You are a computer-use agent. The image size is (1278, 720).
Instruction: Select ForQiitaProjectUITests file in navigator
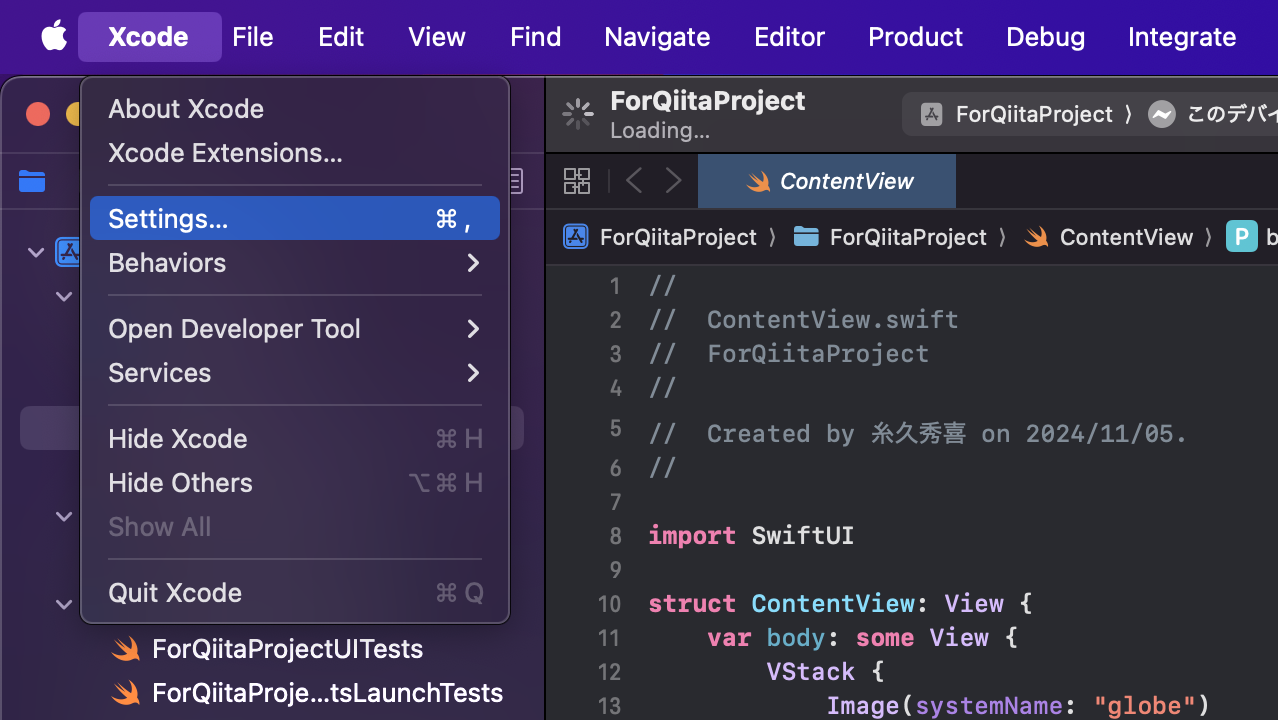287,649
